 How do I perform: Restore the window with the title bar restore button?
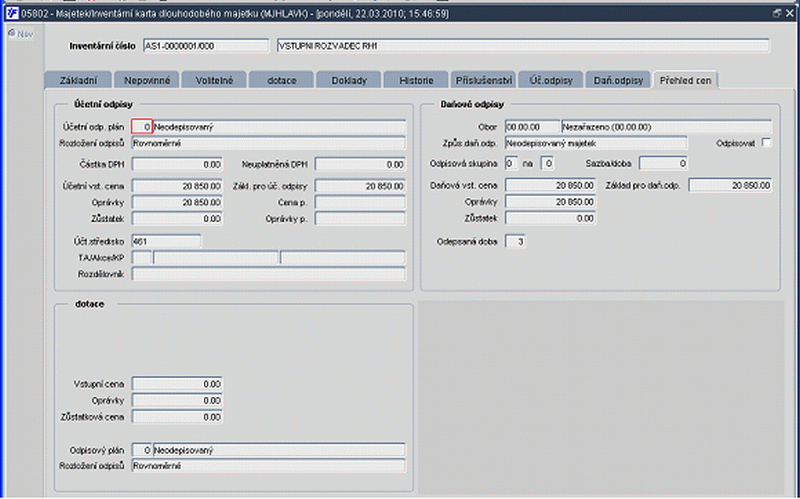tap(777, 13)
